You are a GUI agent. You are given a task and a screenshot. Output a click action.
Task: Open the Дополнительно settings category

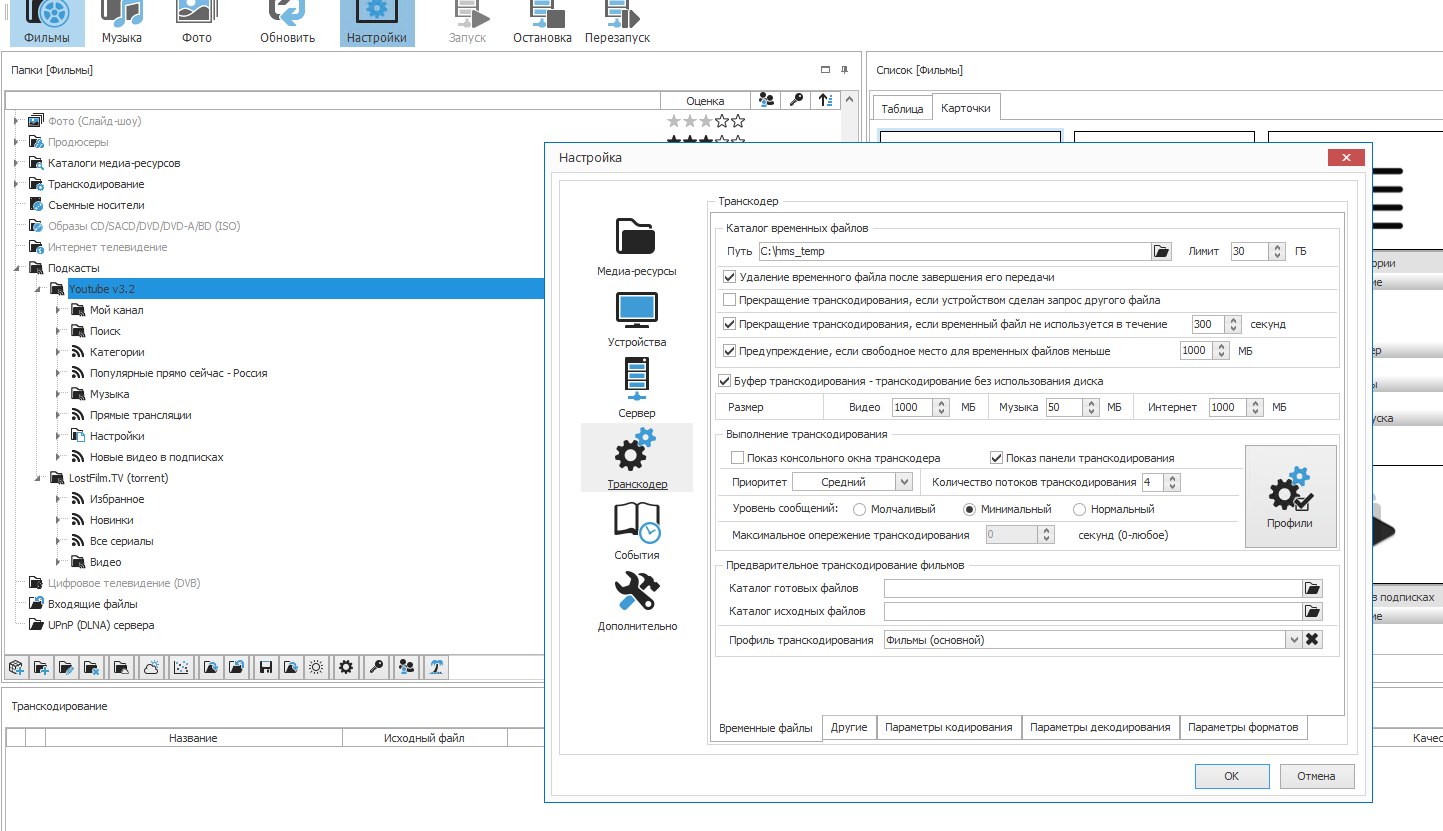click(636, 602)
